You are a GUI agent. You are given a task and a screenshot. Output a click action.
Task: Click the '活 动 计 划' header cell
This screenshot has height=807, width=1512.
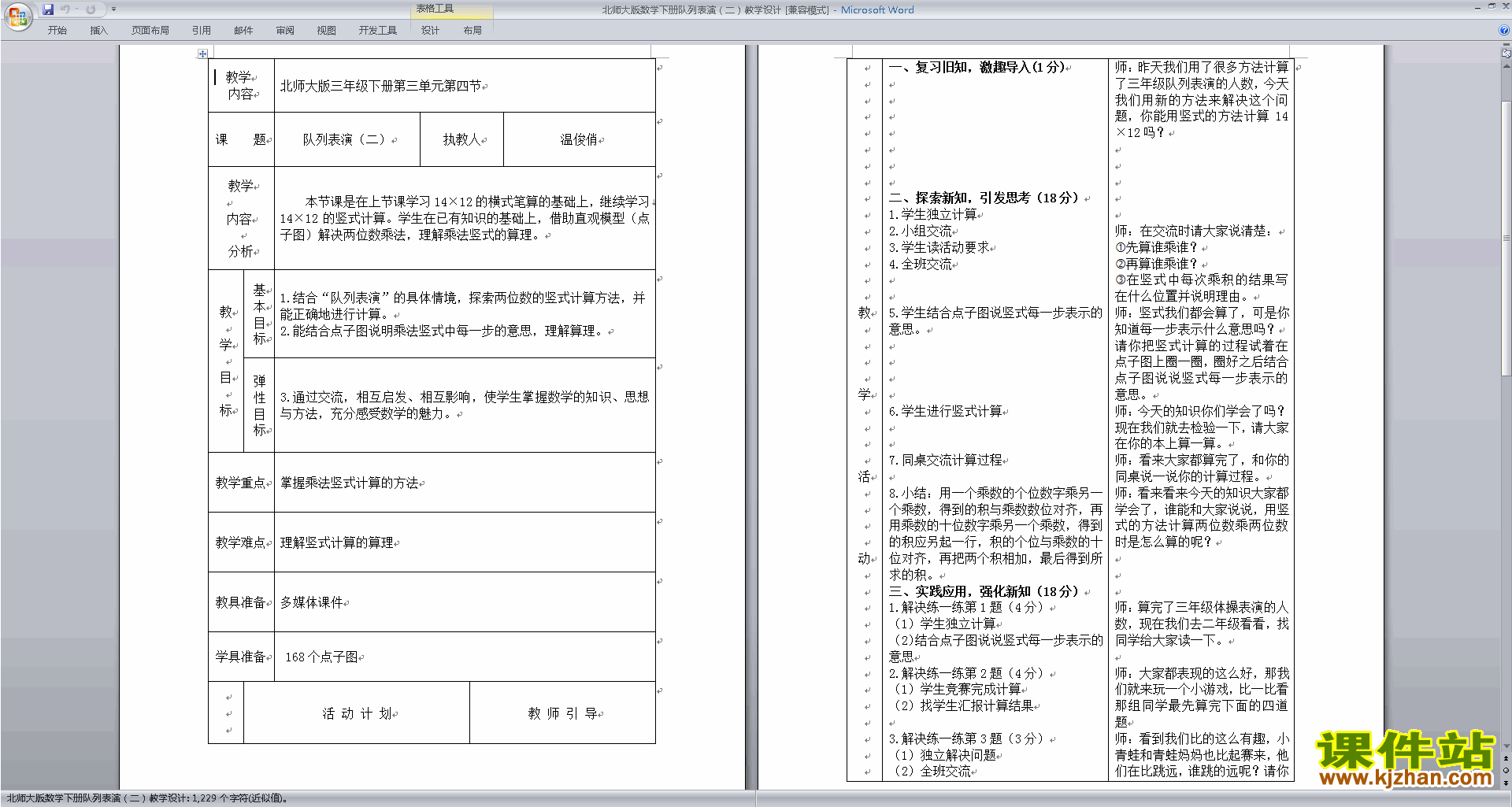(357, 713)
